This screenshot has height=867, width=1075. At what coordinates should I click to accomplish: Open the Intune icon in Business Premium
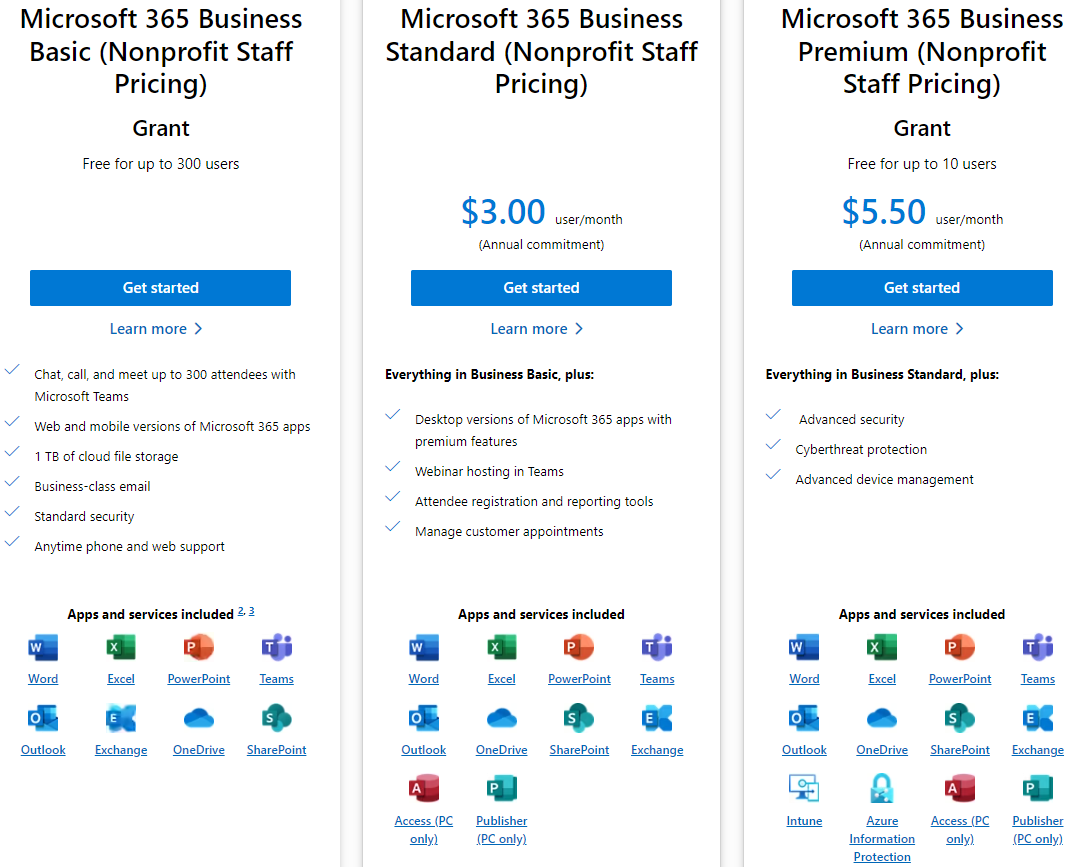[x=804, y=789]
